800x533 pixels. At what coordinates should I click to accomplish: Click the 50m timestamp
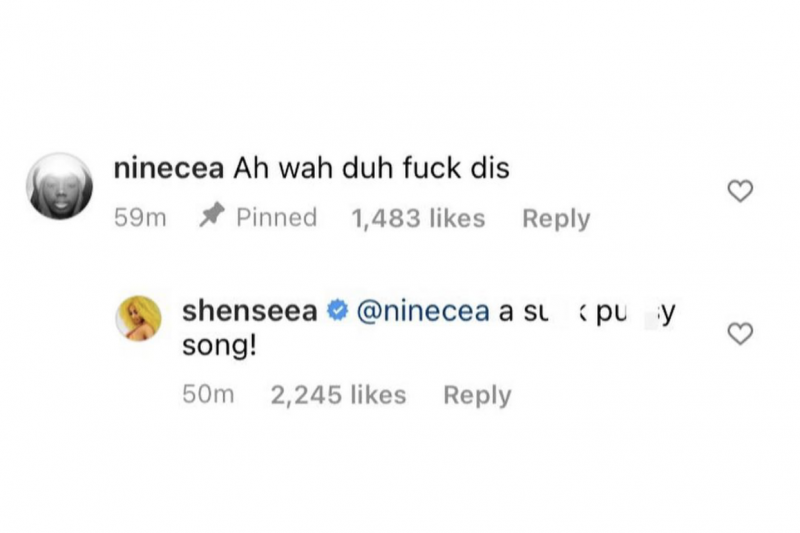tap(208, 395)
